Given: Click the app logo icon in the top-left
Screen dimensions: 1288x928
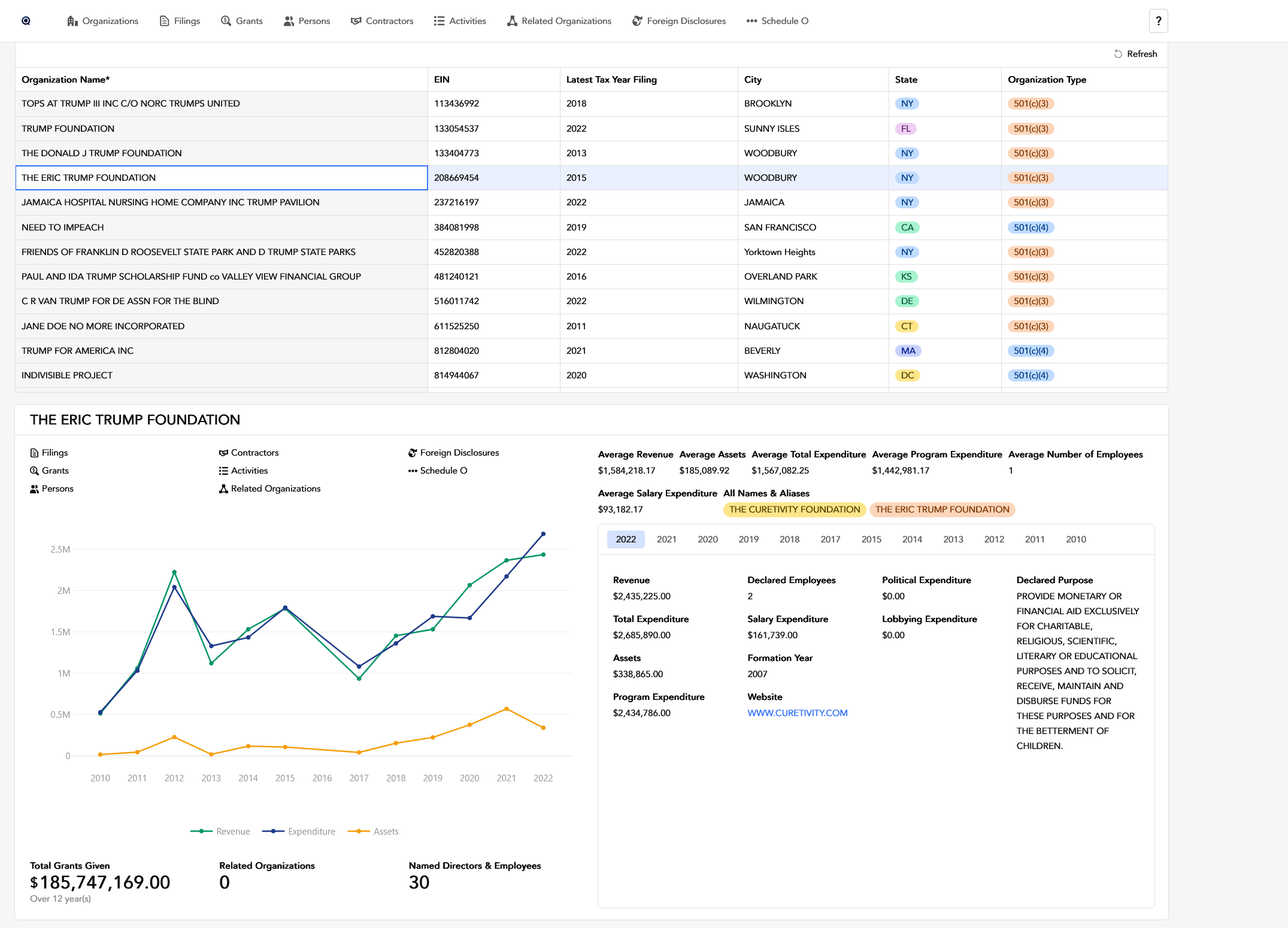Looking at the screenshot, I should pos(26,21).
